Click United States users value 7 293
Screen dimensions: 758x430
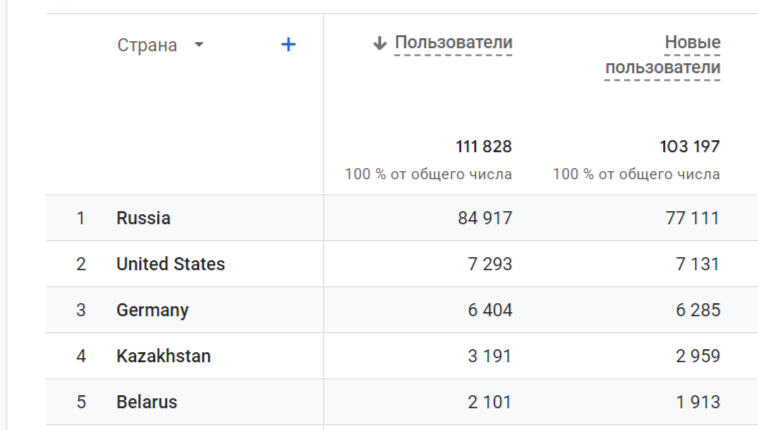pyautogui.click(x=490, y=264)
